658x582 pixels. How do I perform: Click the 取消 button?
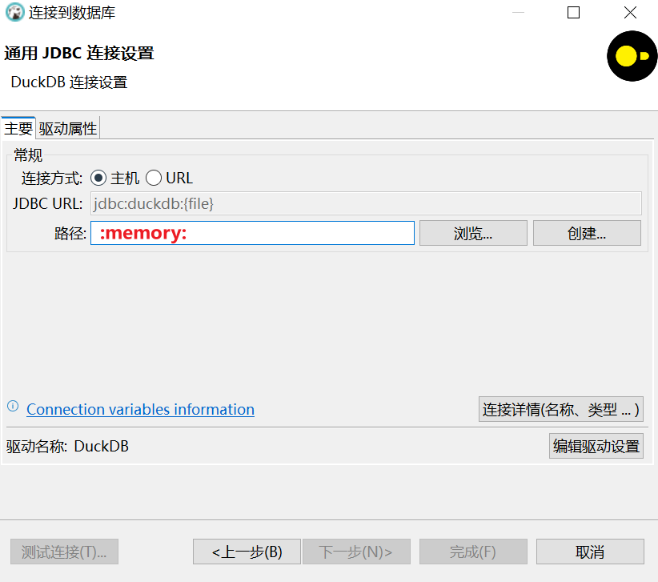590,551
